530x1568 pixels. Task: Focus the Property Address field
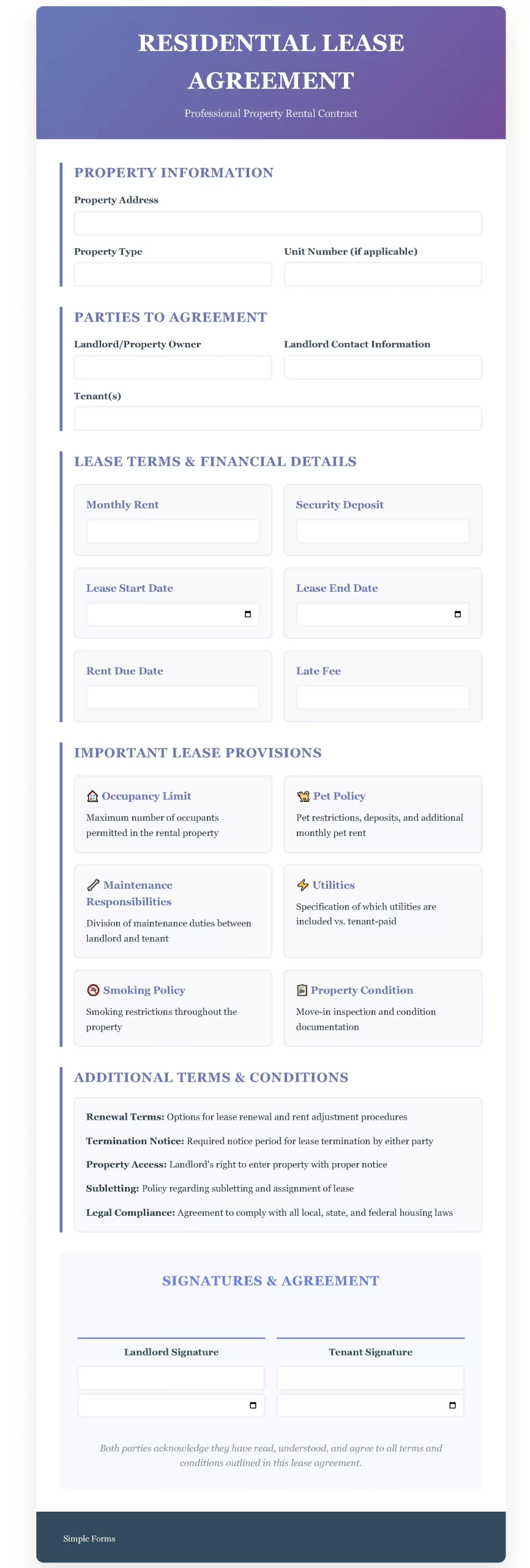[278, 224]
